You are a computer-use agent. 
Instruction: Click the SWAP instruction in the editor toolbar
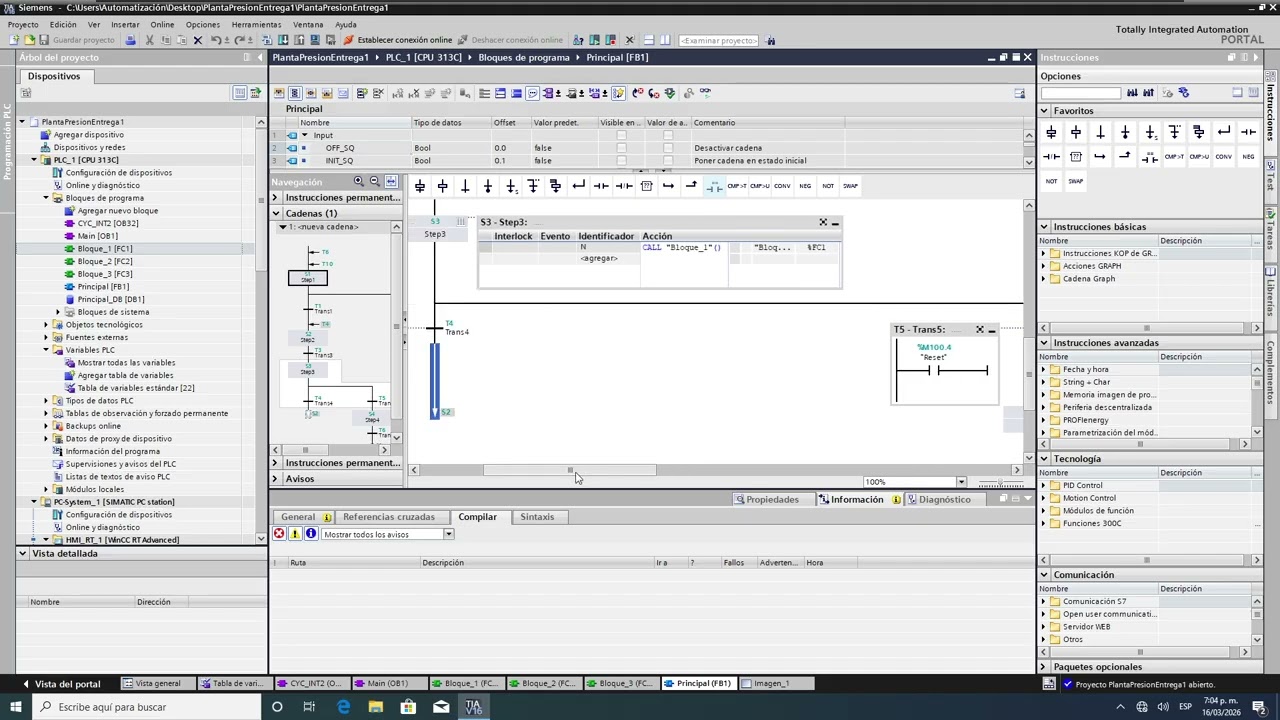click(850, 186)
